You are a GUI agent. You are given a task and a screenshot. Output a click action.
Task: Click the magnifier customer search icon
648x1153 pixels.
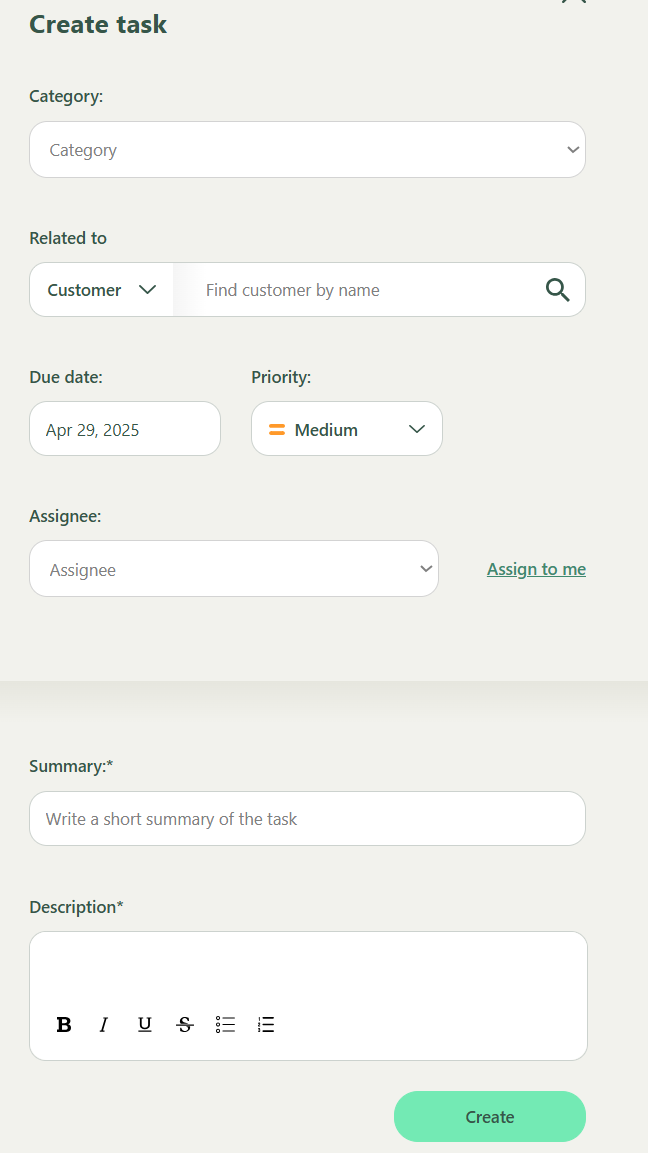point(557,290)
